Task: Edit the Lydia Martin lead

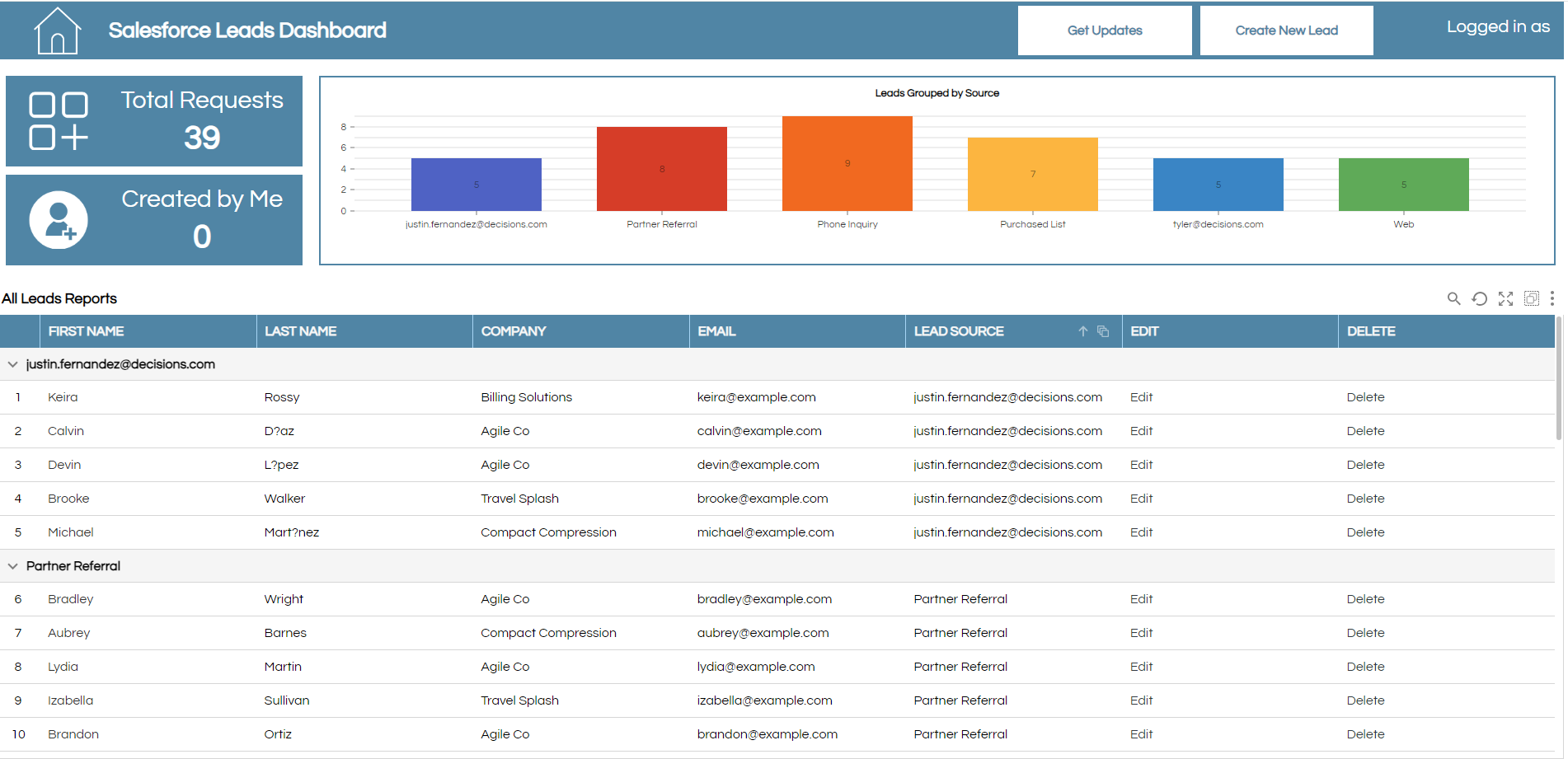Action: (1141, 667)
